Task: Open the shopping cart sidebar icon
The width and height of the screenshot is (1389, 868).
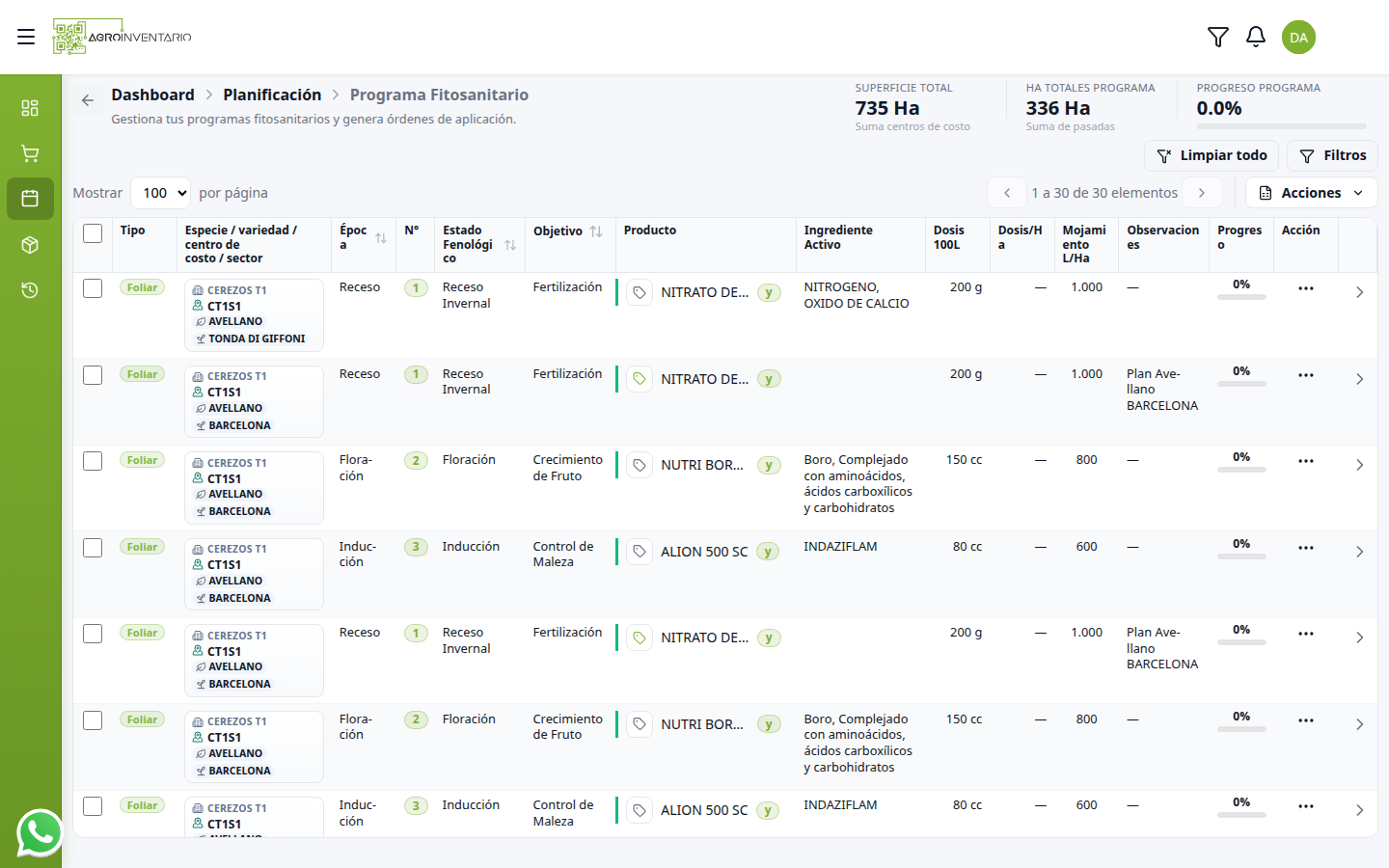Action: click(30, 153)
